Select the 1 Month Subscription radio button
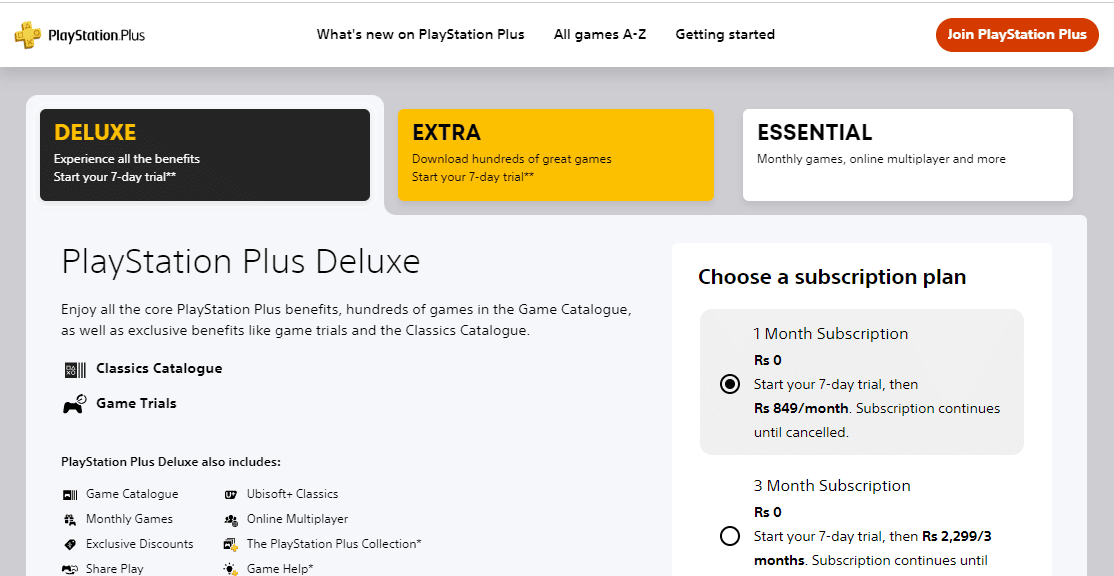The height and width of the screenshot is (576, 1114). 729,384
